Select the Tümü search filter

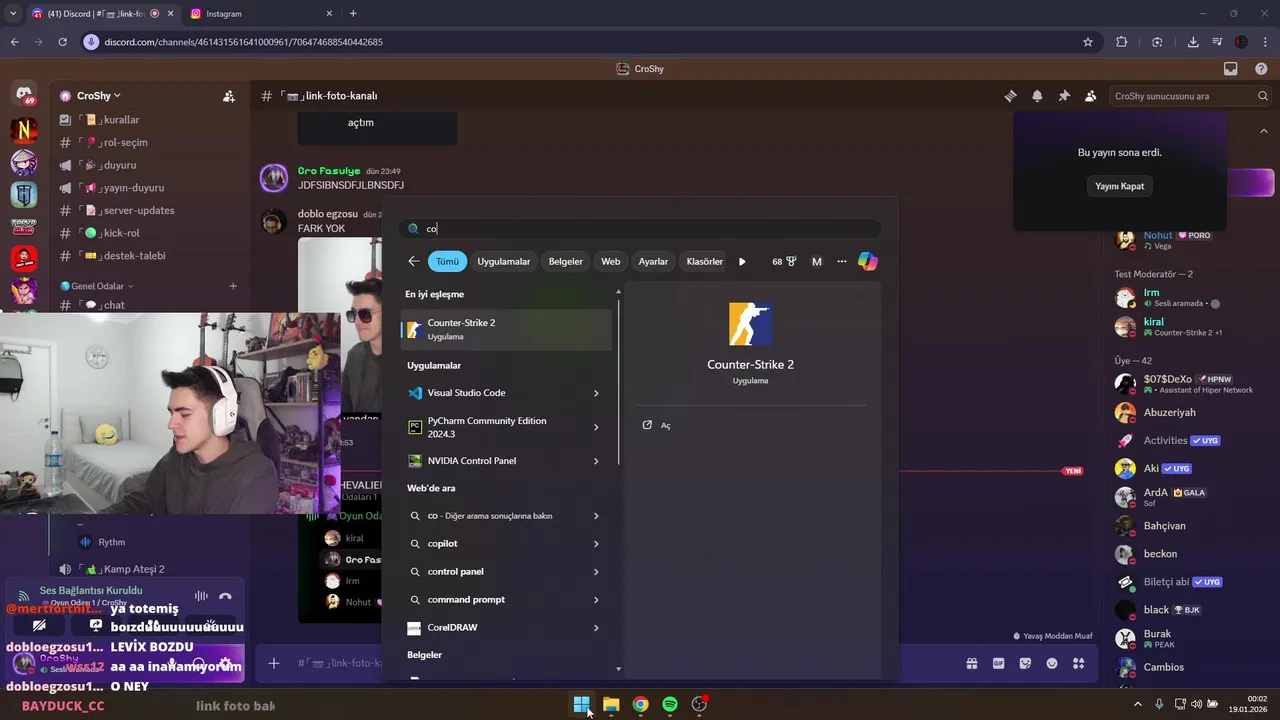click(x=447, y=261)
